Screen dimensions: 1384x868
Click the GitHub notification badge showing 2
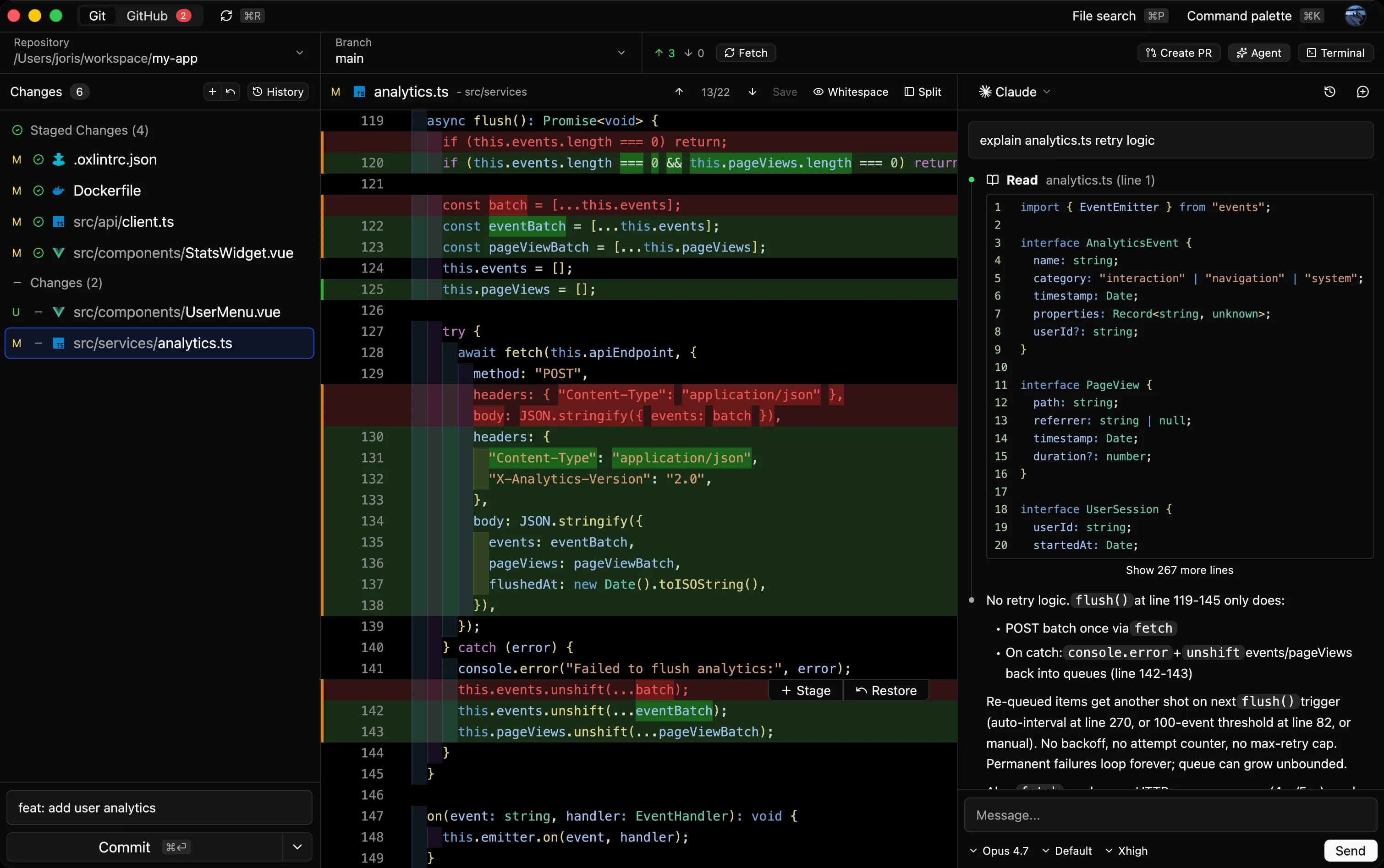183,16
